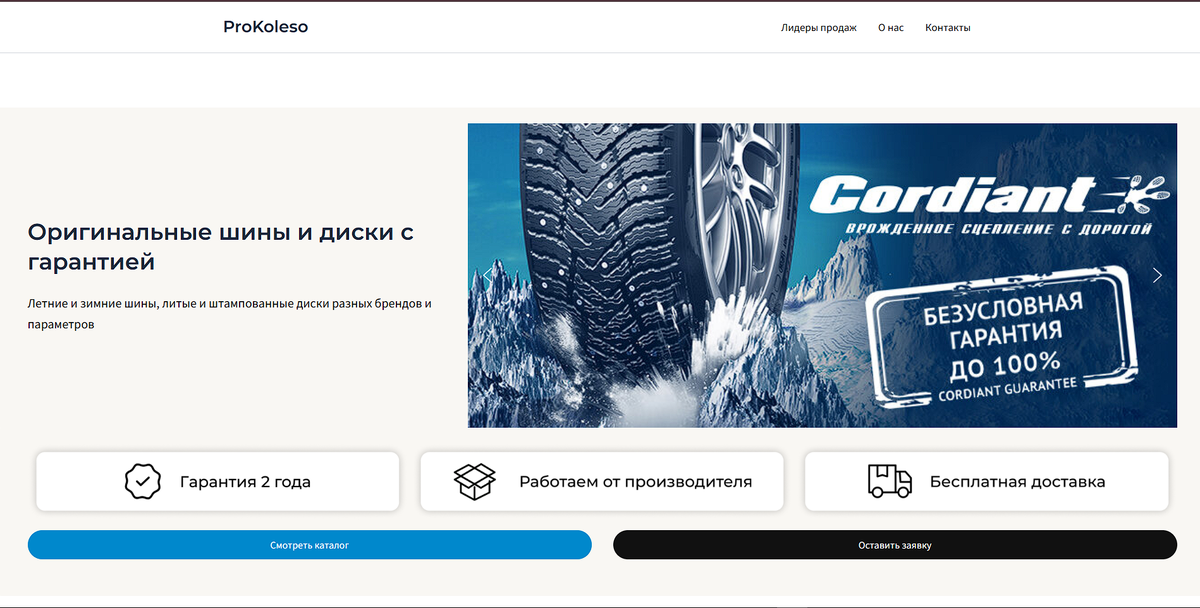1200x608 pixels.
Task: Click the Cordiant tire banner image
Action: click(822, 275)
